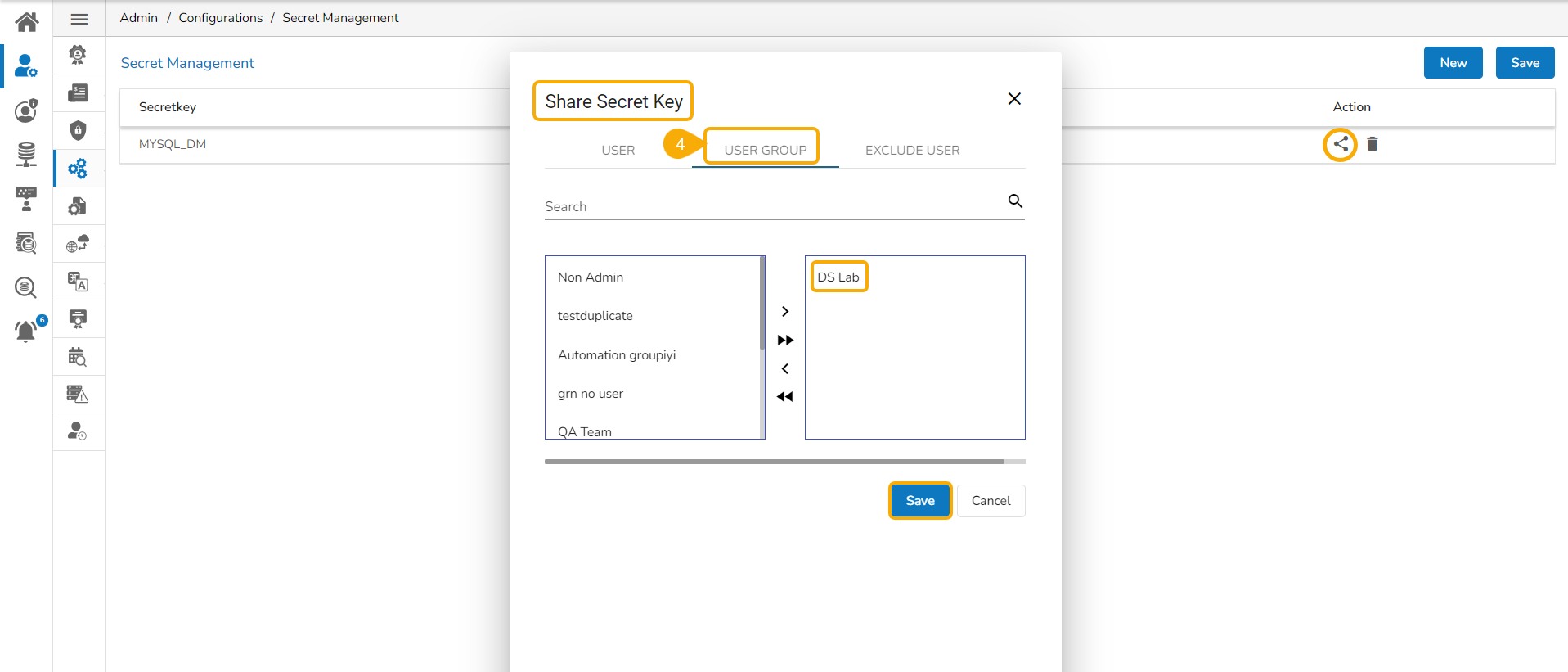Screen dimensions: 1568x672
Task: Click the search magnifier in Share dialog
Action: coord(1015,201)
